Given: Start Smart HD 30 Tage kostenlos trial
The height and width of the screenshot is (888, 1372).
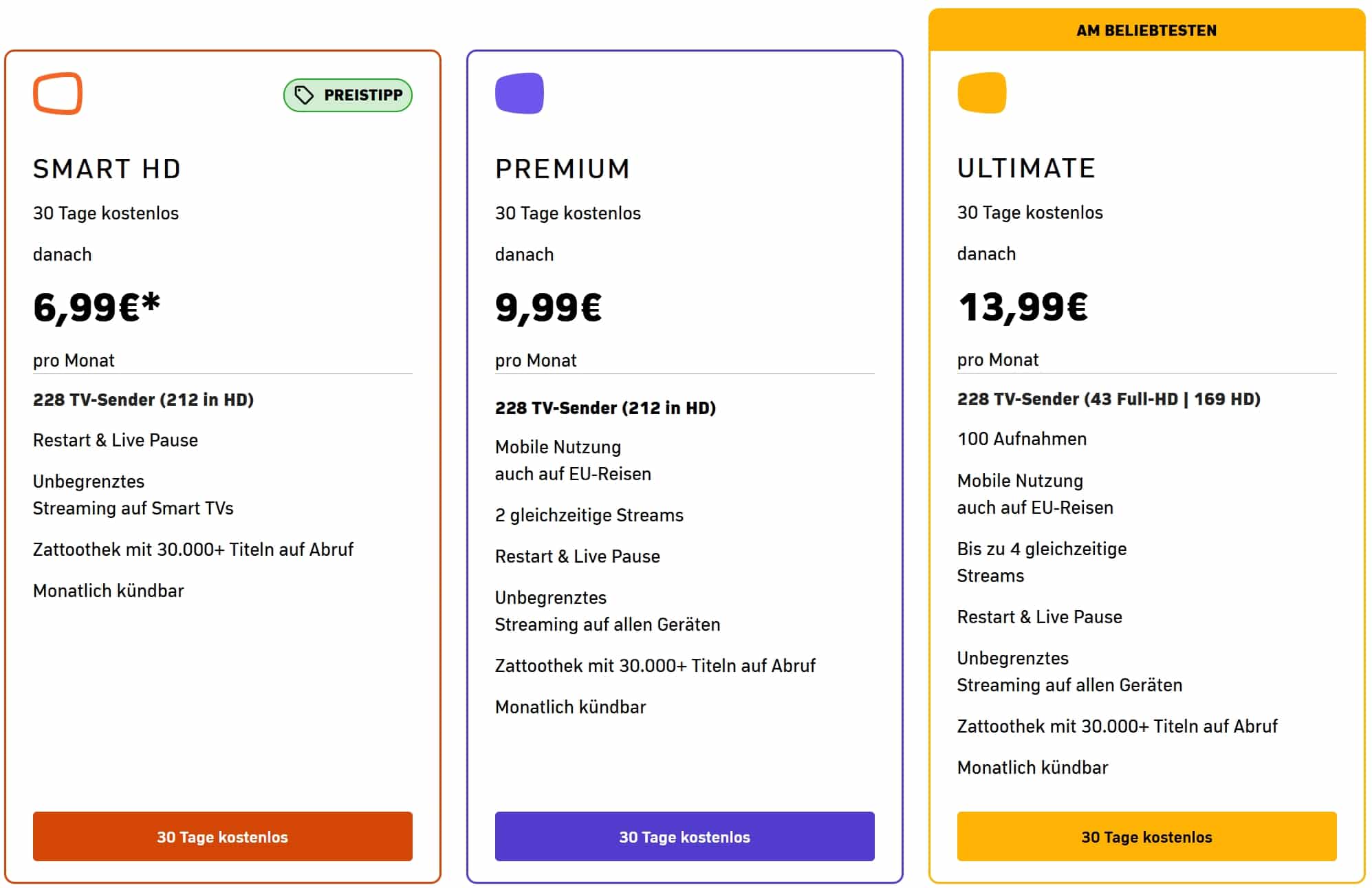Looking at the screenshot, I should coord(223,836).
